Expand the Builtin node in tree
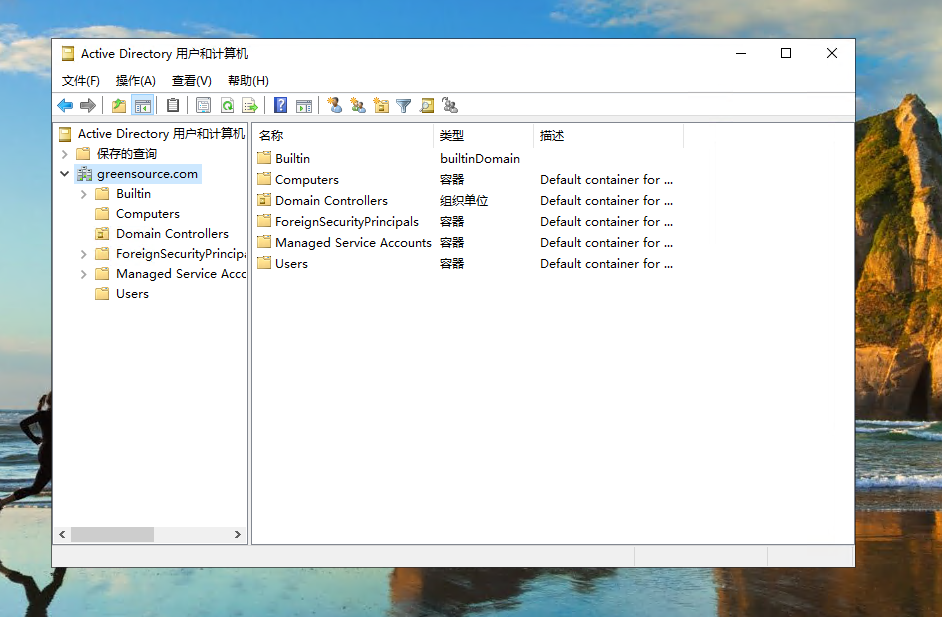 click(84, 194)
